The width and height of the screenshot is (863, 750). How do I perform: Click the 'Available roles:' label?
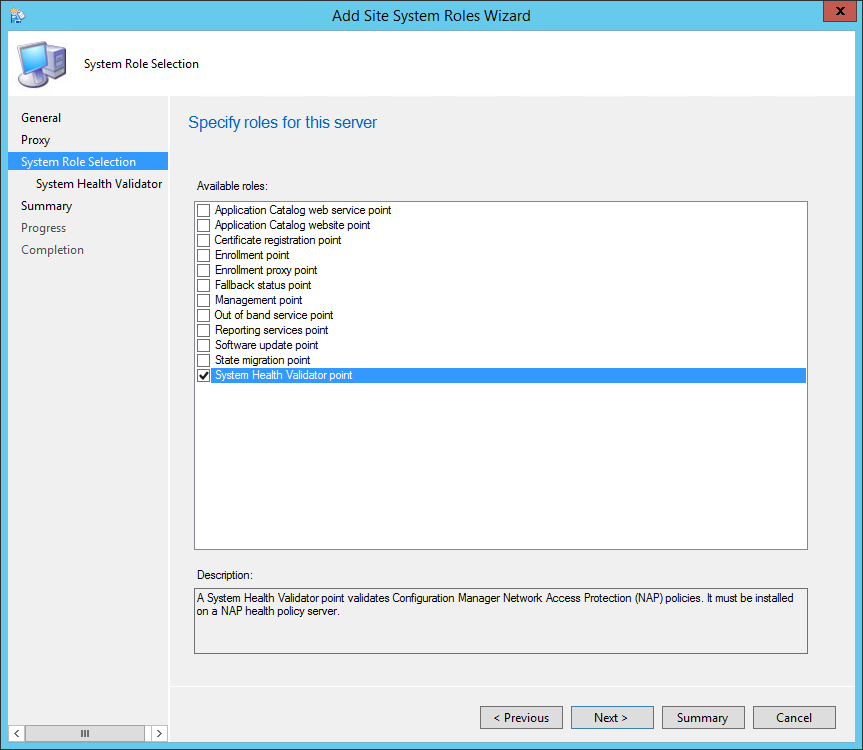232,186
